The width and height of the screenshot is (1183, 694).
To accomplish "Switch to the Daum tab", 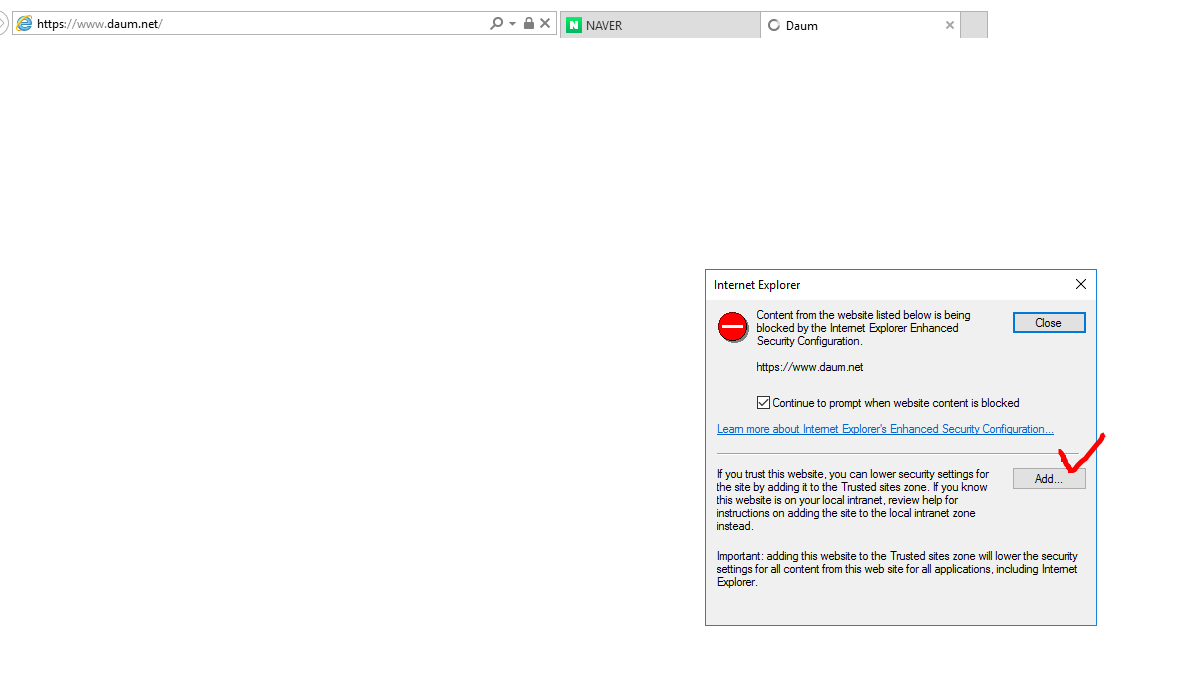I will [860, 25].
